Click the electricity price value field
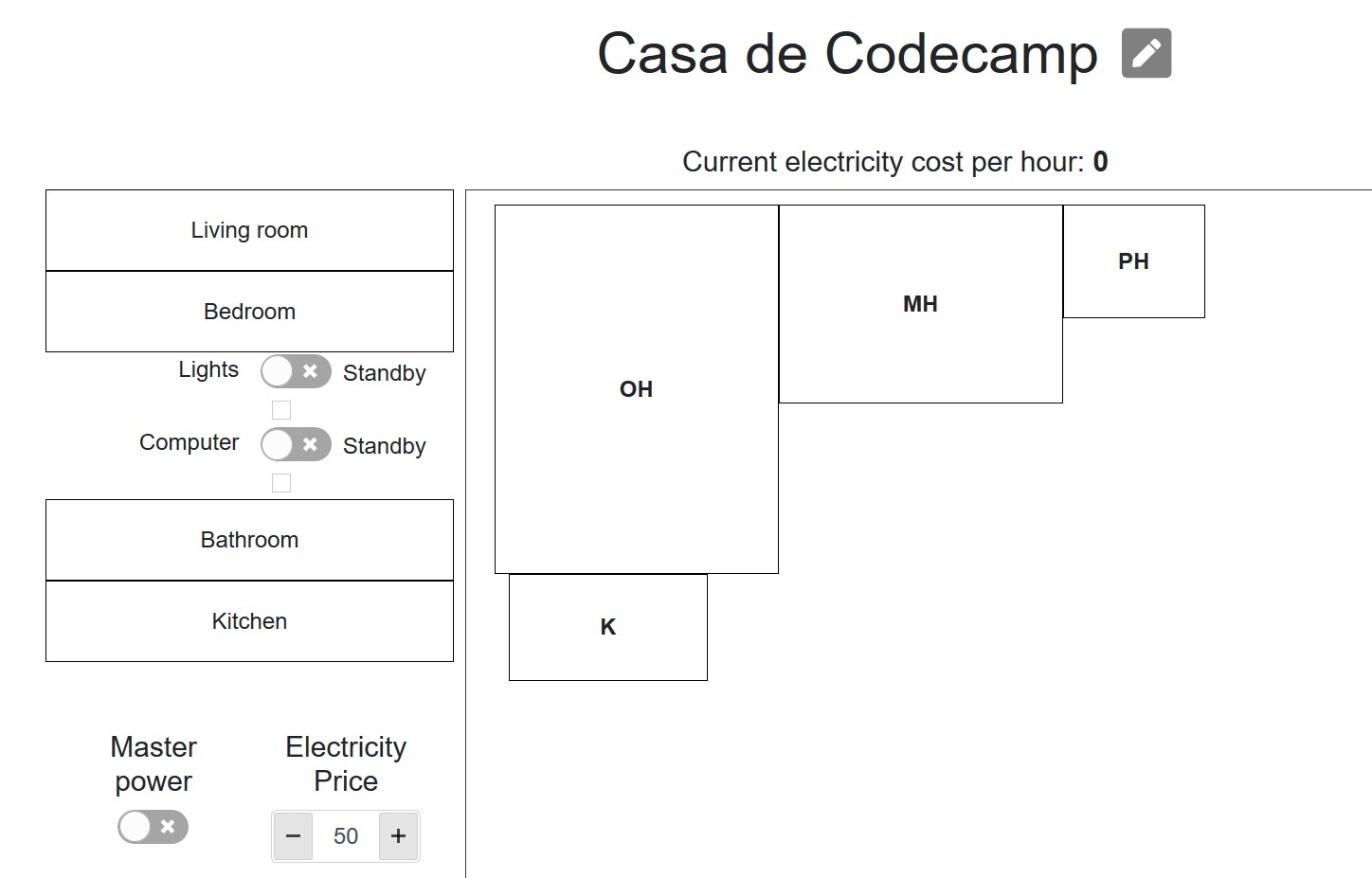 pyautogui.click(x=346, y=836)
